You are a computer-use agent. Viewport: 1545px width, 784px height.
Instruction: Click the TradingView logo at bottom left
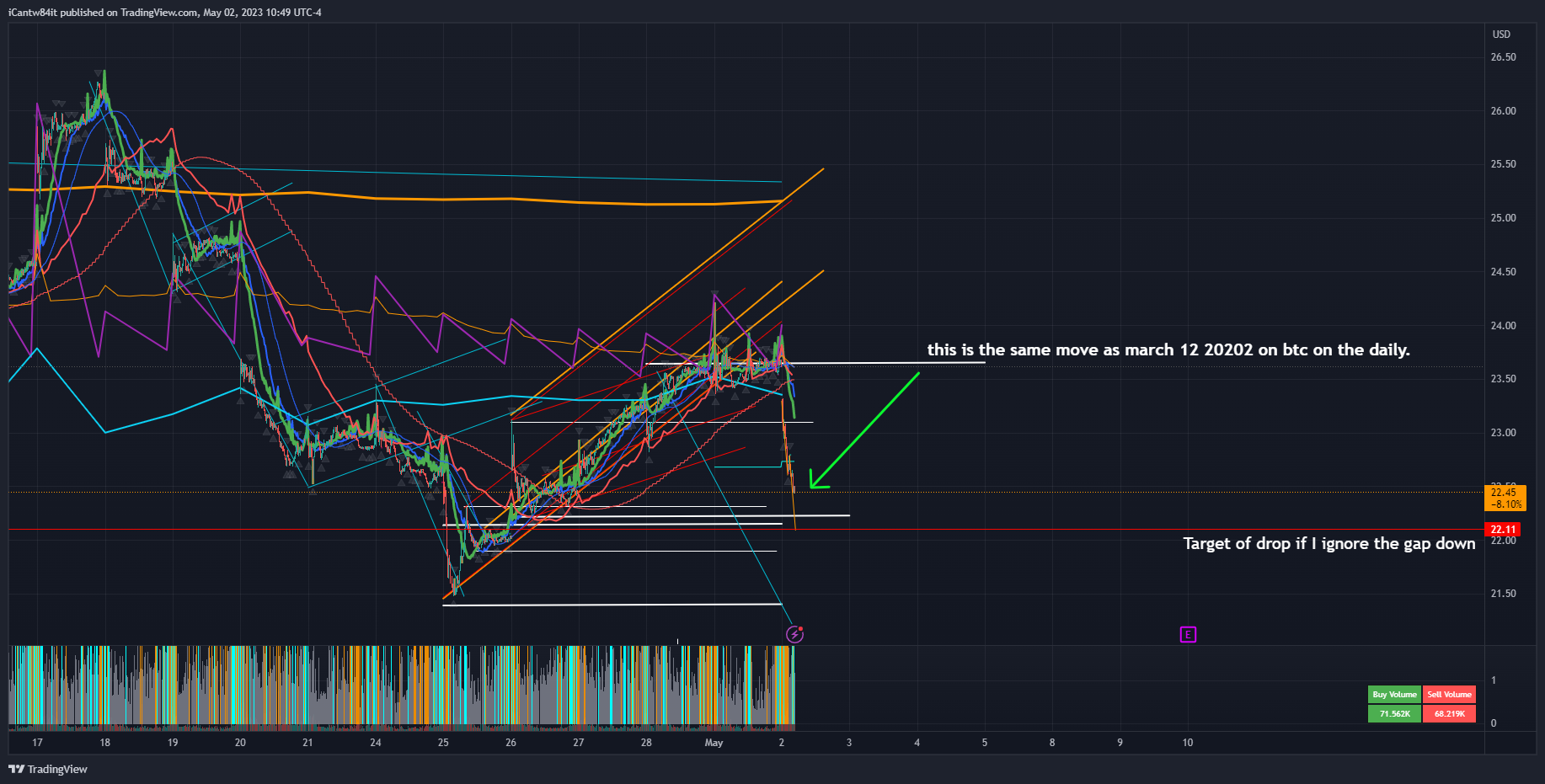coord(48,769)
